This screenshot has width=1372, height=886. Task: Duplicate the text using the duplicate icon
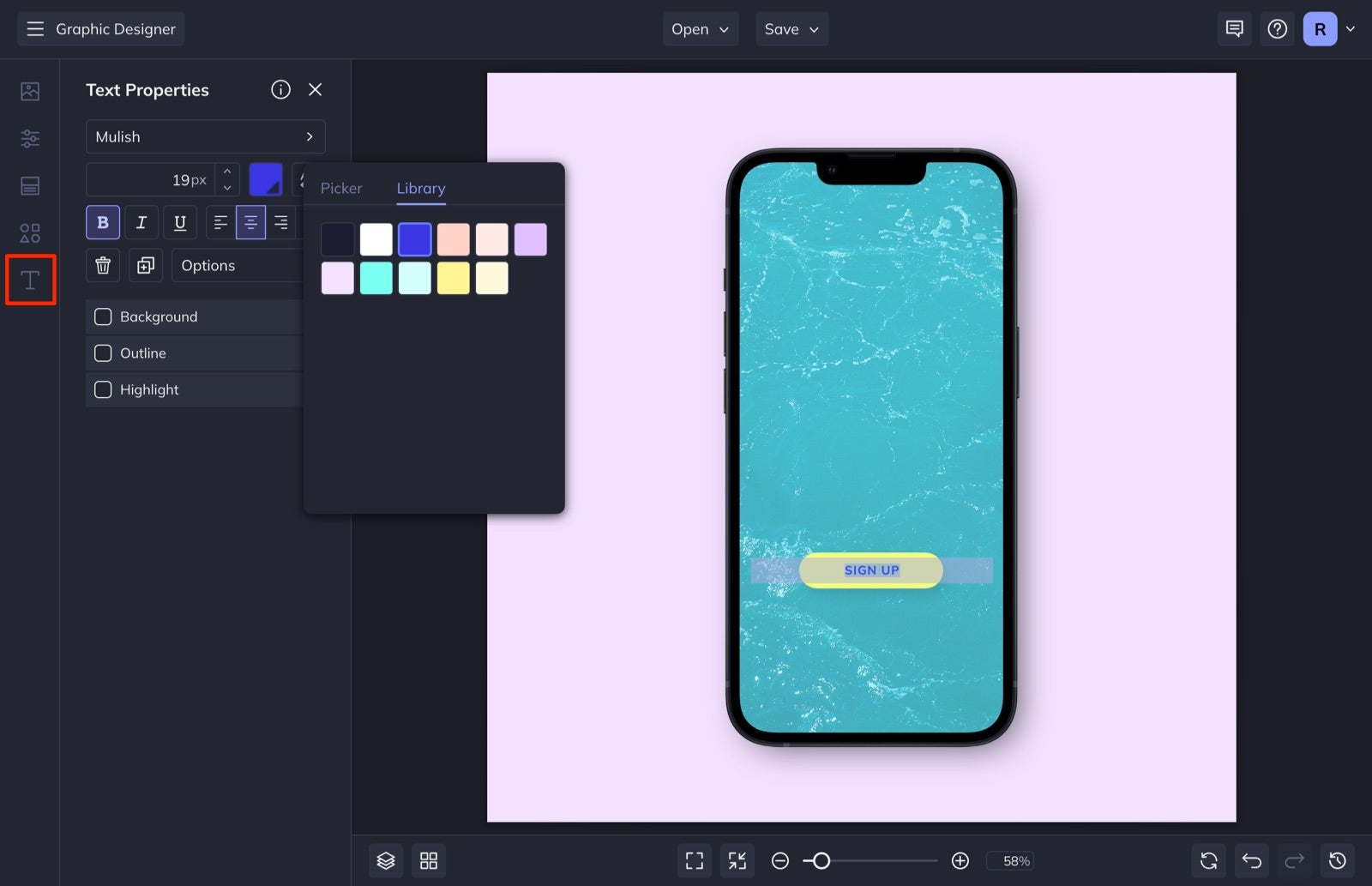coord(145,265)
